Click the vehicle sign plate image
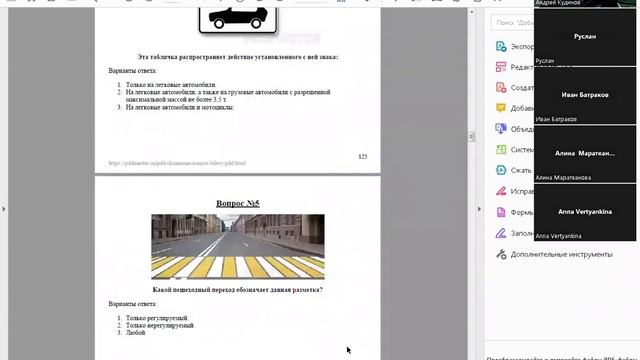The image size is (640, 360). click(238, 19)
